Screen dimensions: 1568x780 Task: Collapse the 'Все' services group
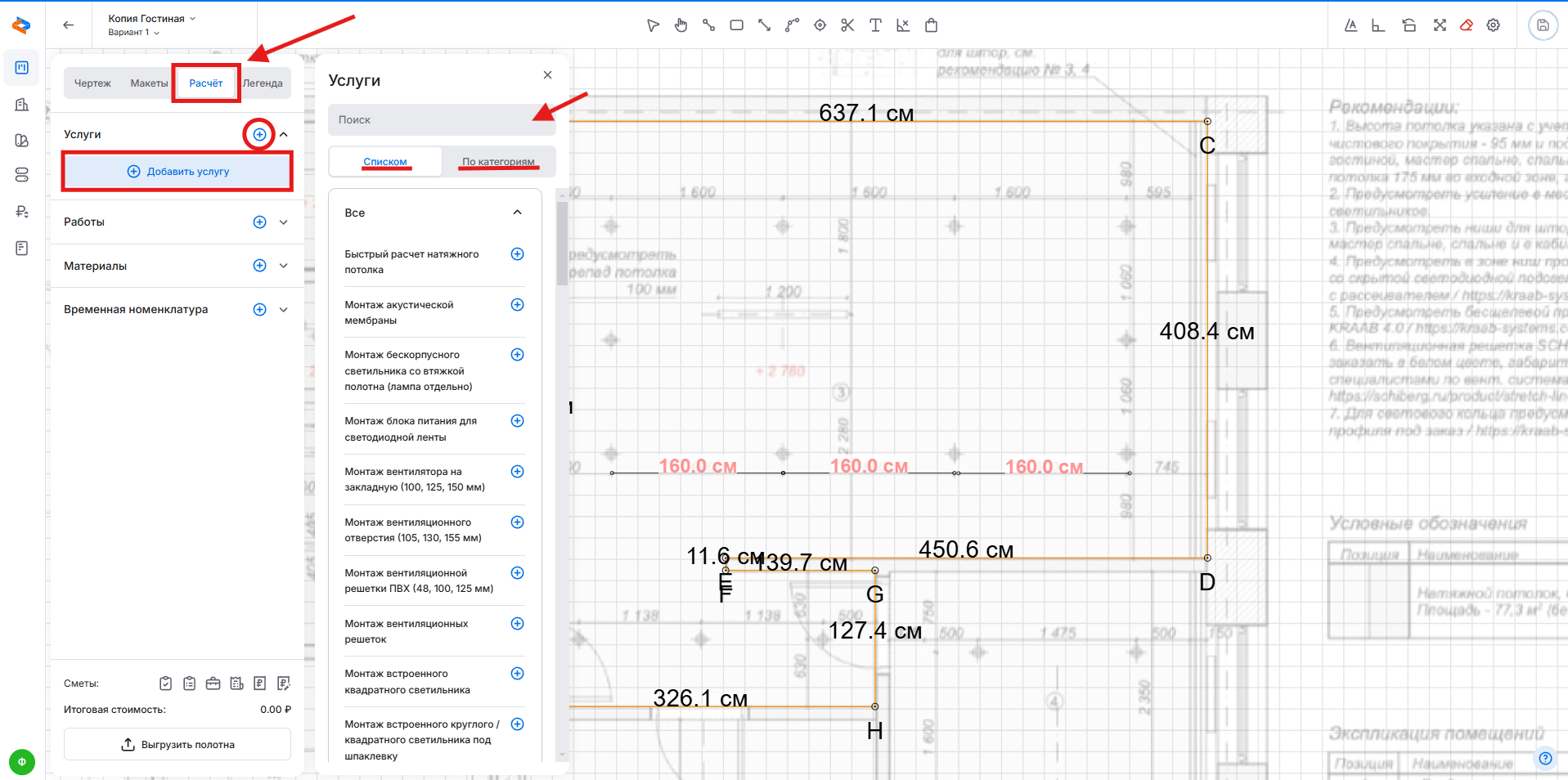pyautogui.click(x=517, y=213)
